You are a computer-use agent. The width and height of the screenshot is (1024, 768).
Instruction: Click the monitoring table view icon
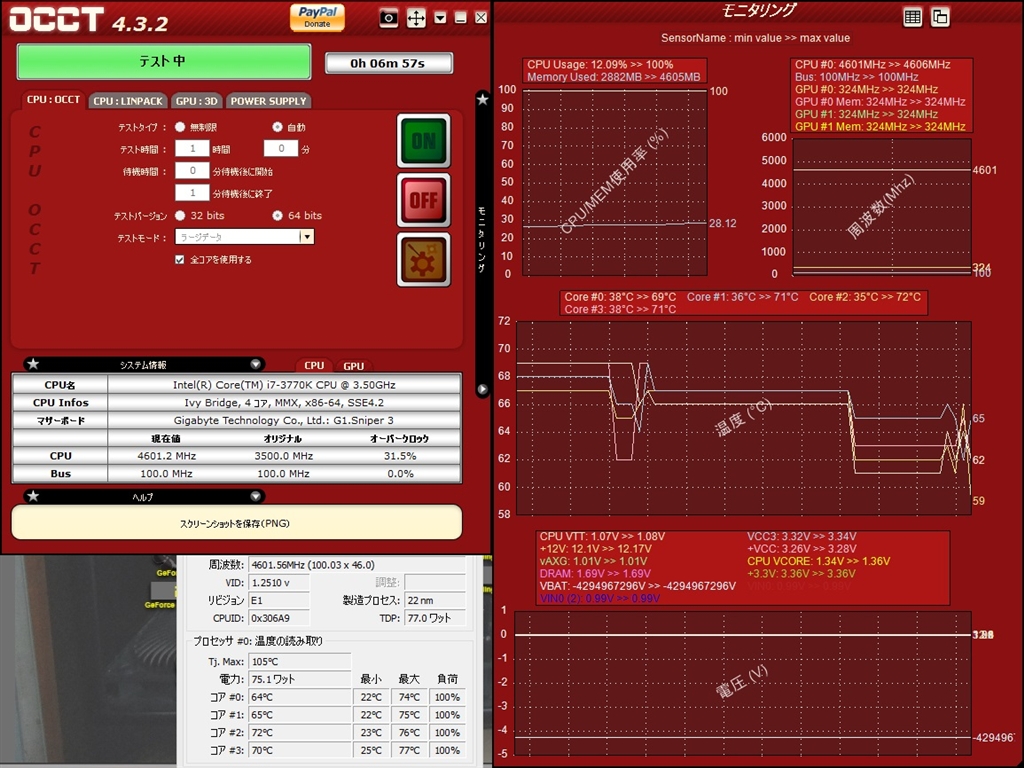tap(912, 17)
